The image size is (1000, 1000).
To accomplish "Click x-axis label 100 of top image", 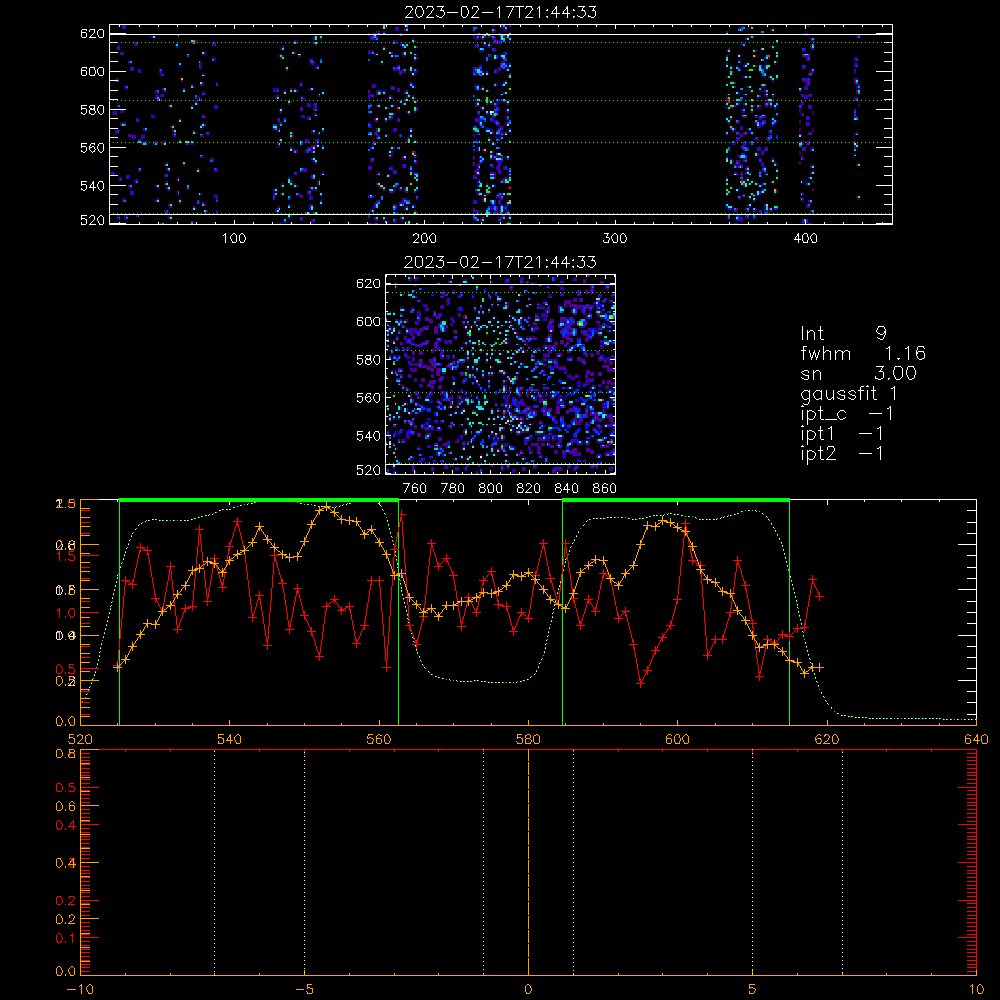I will pyautogui.click(x=234, y=239).
